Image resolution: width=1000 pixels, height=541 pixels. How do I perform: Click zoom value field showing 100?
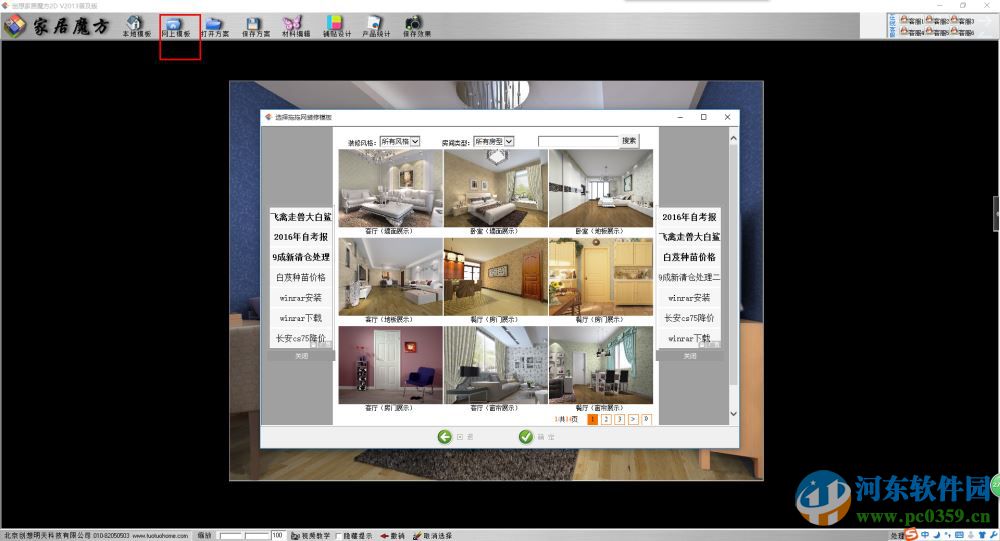277,536
